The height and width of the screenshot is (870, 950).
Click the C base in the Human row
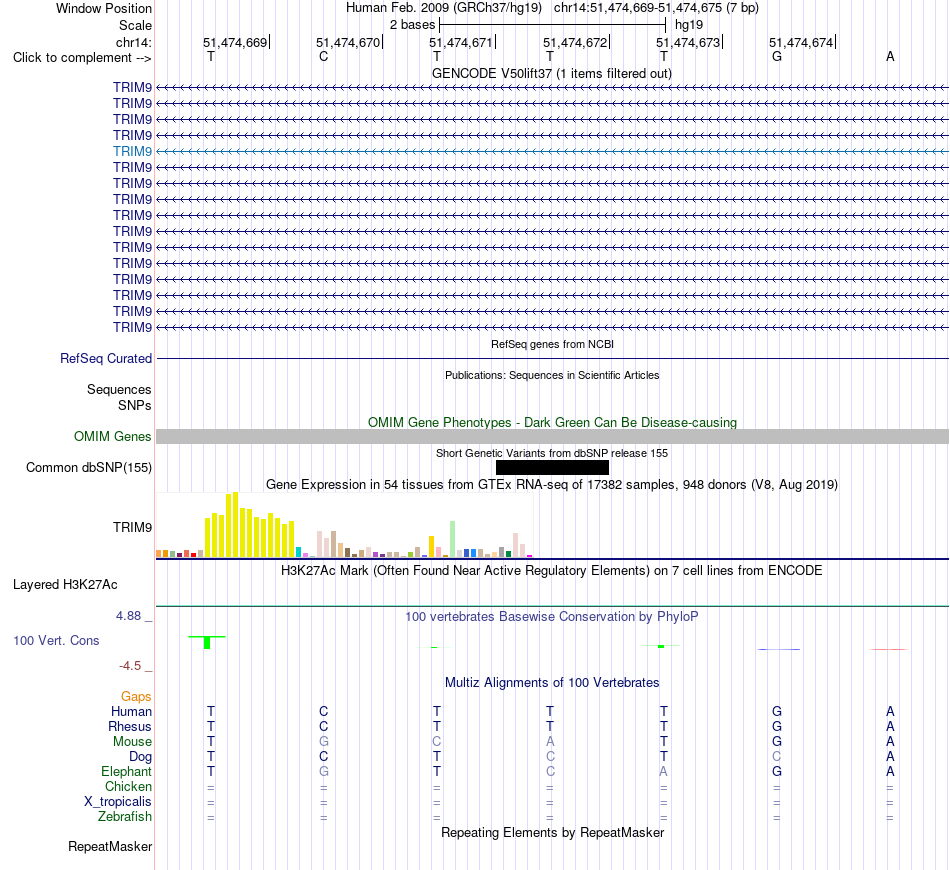tap(324, 711)
